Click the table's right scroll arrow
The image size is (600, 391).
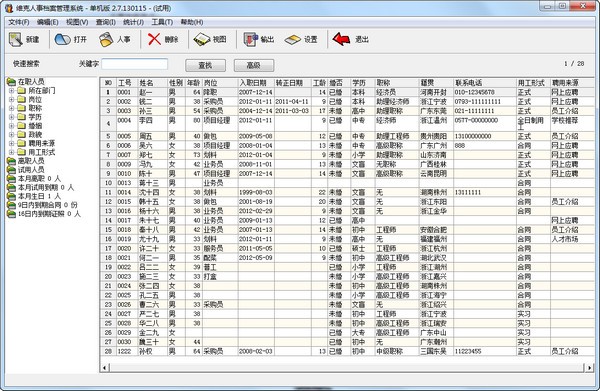point(589,368)
